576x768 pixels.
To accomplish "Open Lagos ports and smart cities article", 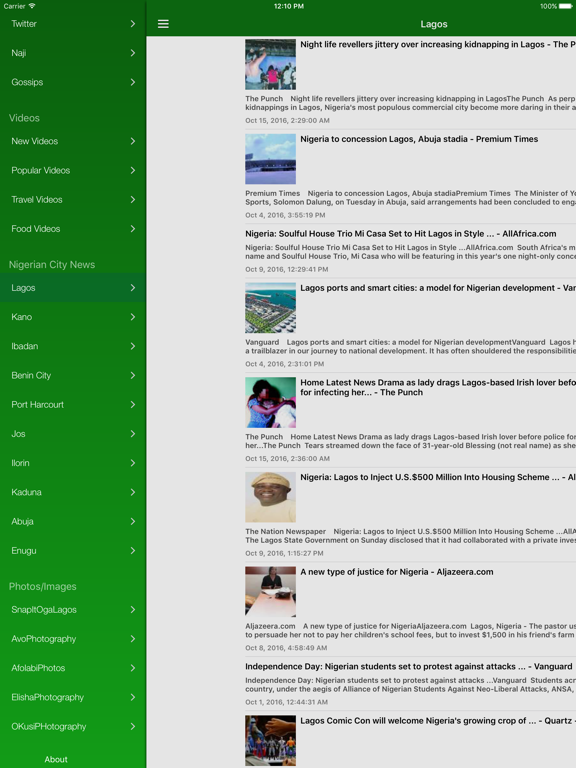I will (410, 326).
